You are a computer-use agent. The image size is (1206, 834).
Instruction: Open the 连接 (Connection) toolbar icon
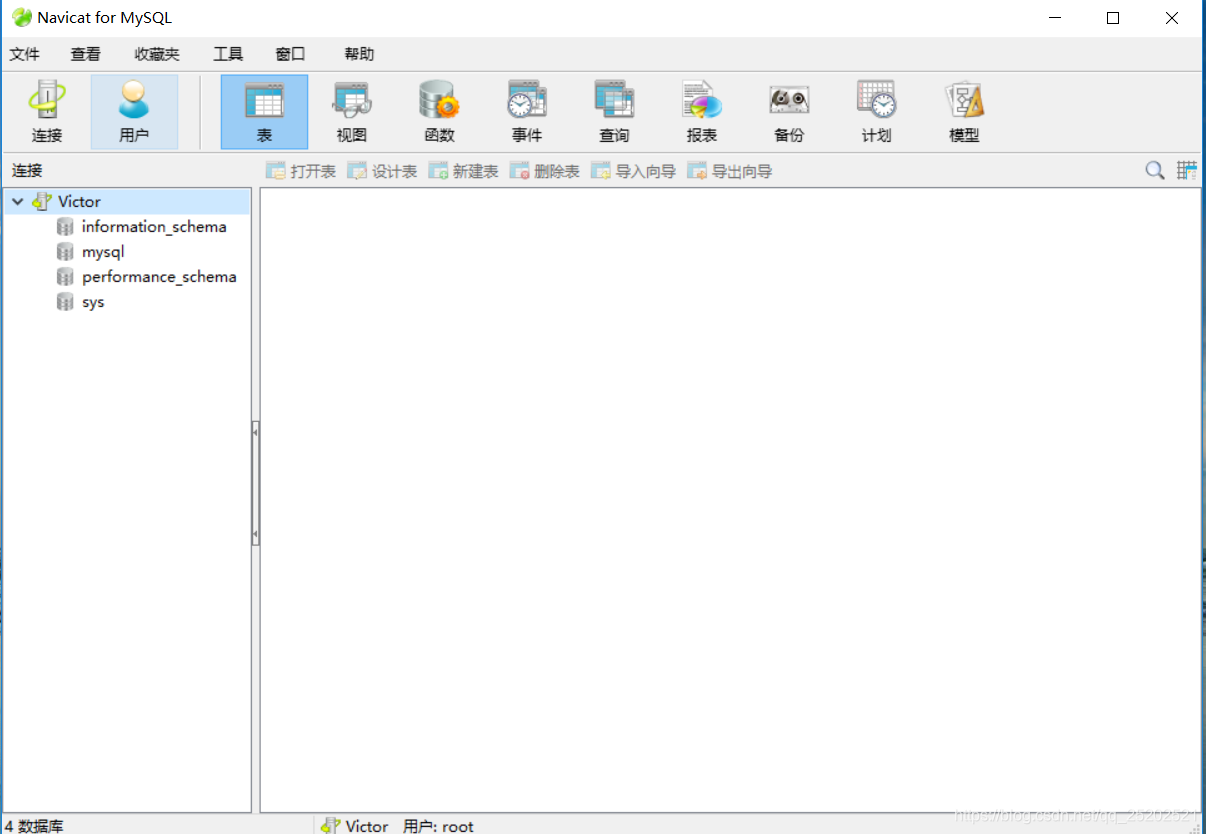pos(47,112)
